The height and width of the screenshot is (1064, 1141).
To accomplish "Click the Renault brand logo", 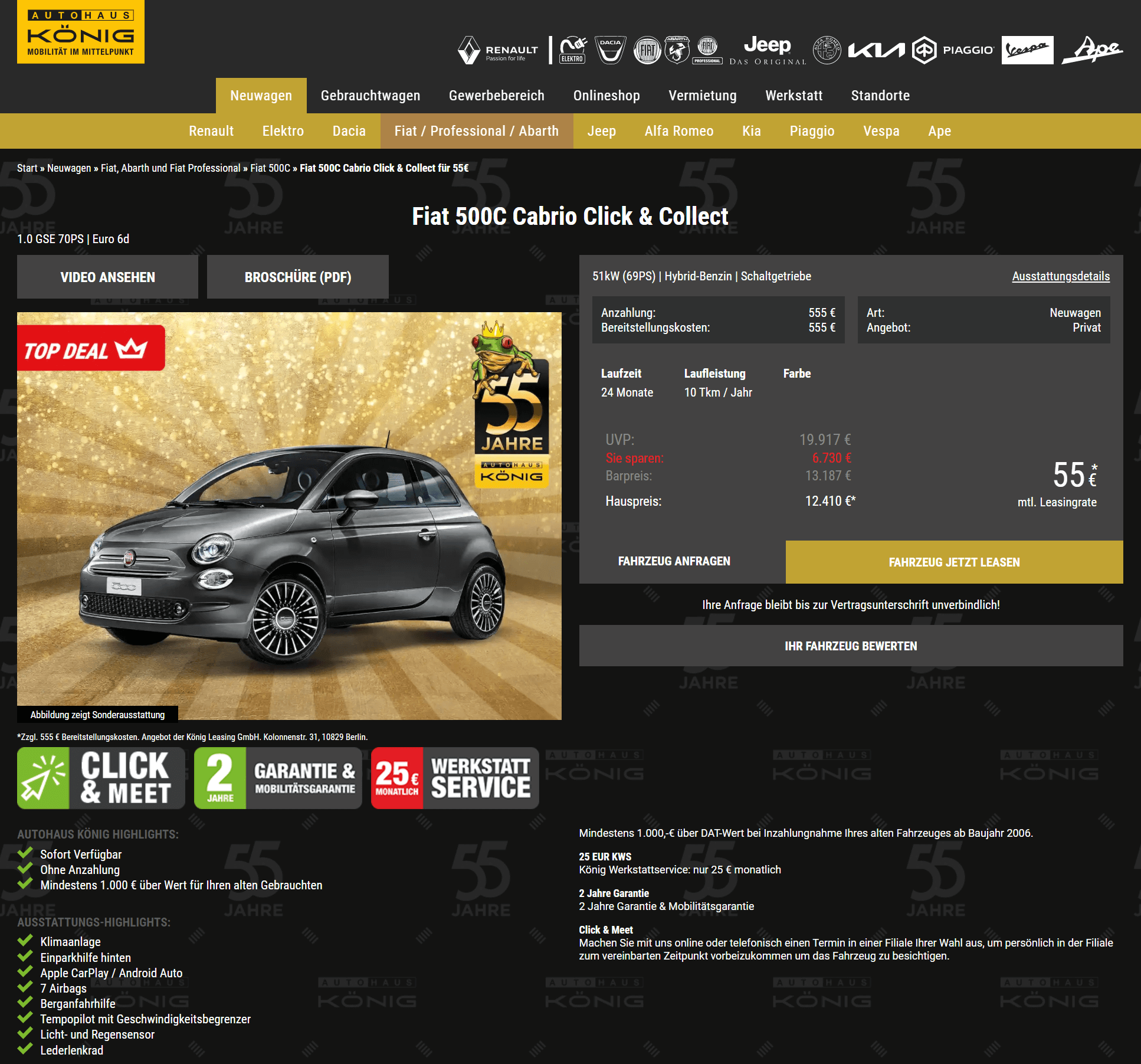I will coord(498,51).
